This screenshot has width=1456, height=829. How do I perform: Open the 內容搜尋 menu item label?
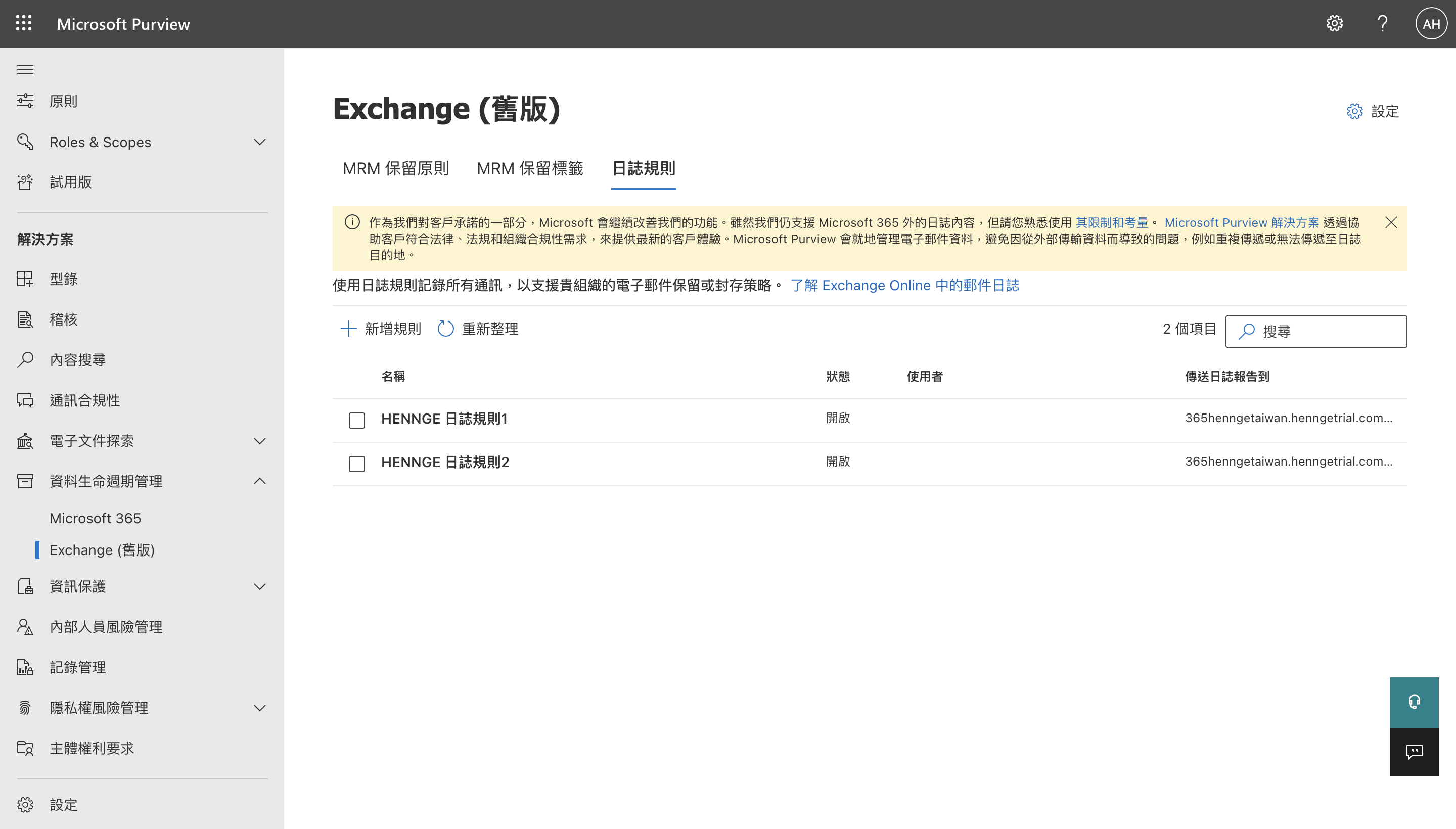pyautogui.click(x=77, y=360)
